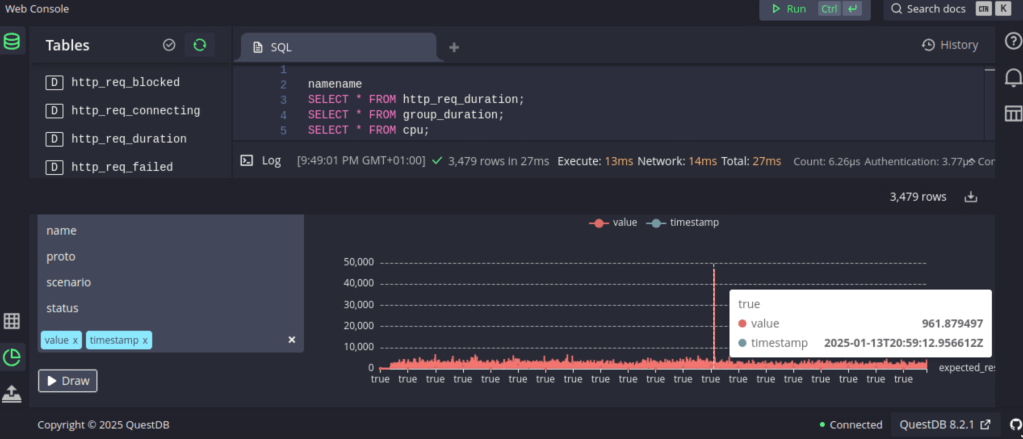Click the database tables icon in left sidebar
This screenshot has width=1023, height=439.
point(12,42)
